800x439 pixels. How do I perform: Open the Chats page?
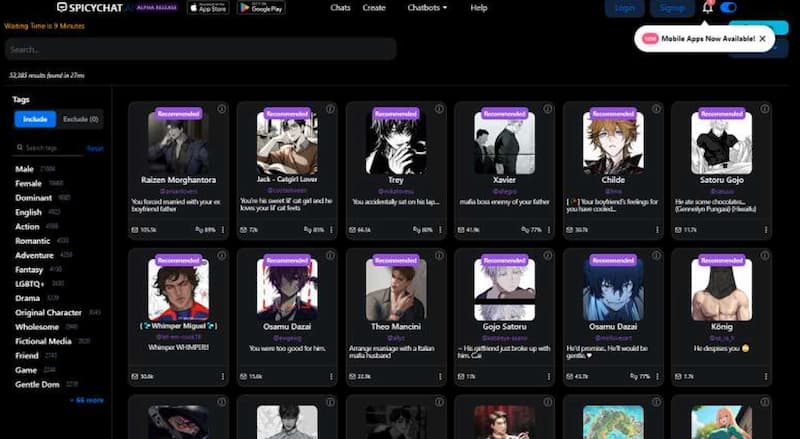[x=340, y=8]
